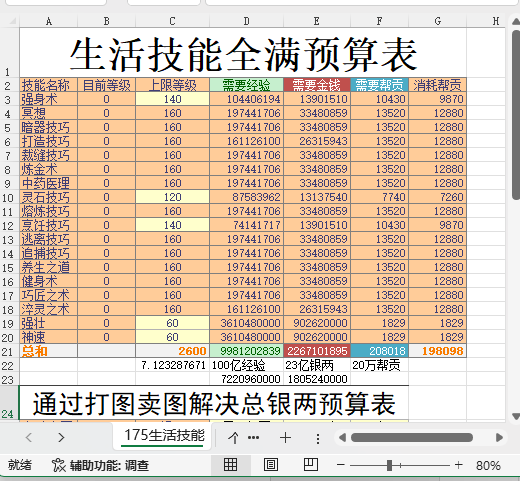This screenshot has width=520, height=481.
Task: Click the 208018 total cell
Action: click(380, 351)
